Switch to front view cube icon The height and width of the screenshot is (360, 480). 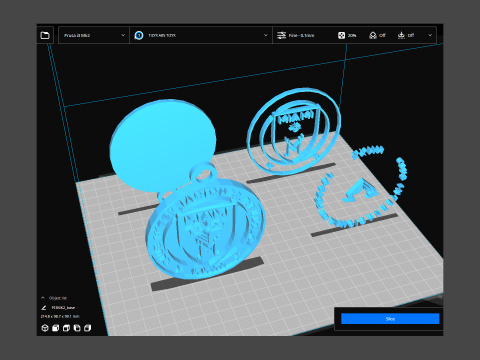(x=55, y=328)
